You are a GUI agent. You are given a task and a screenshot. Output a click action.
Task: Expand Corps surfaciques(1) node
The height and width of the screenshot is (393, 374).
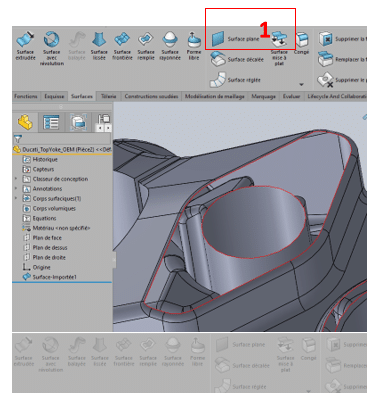[x=16, y=198]
